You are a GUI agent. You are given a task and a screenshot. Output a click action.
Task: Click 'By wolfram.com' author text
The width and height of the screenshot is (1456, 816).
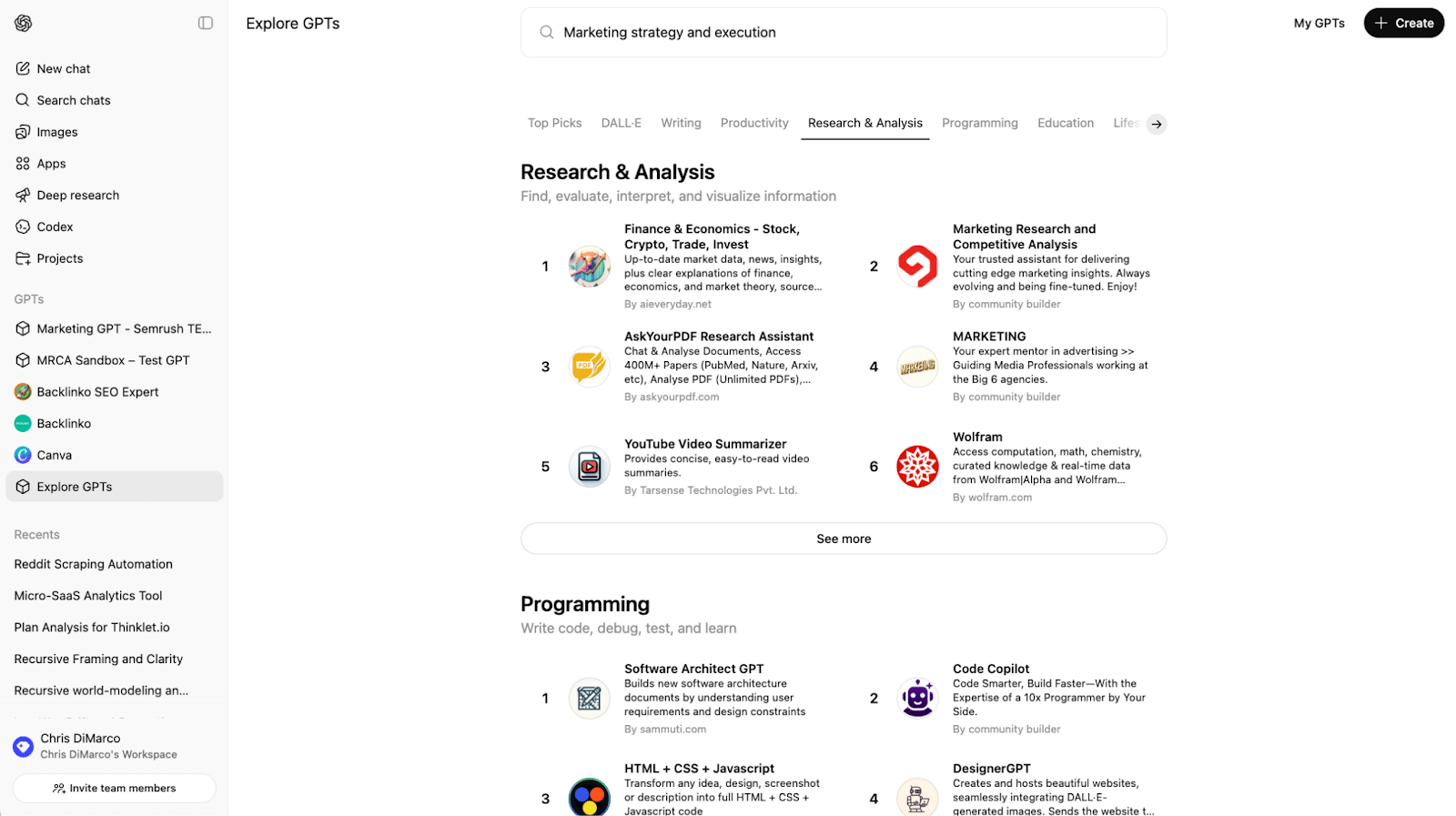[993, 498]
